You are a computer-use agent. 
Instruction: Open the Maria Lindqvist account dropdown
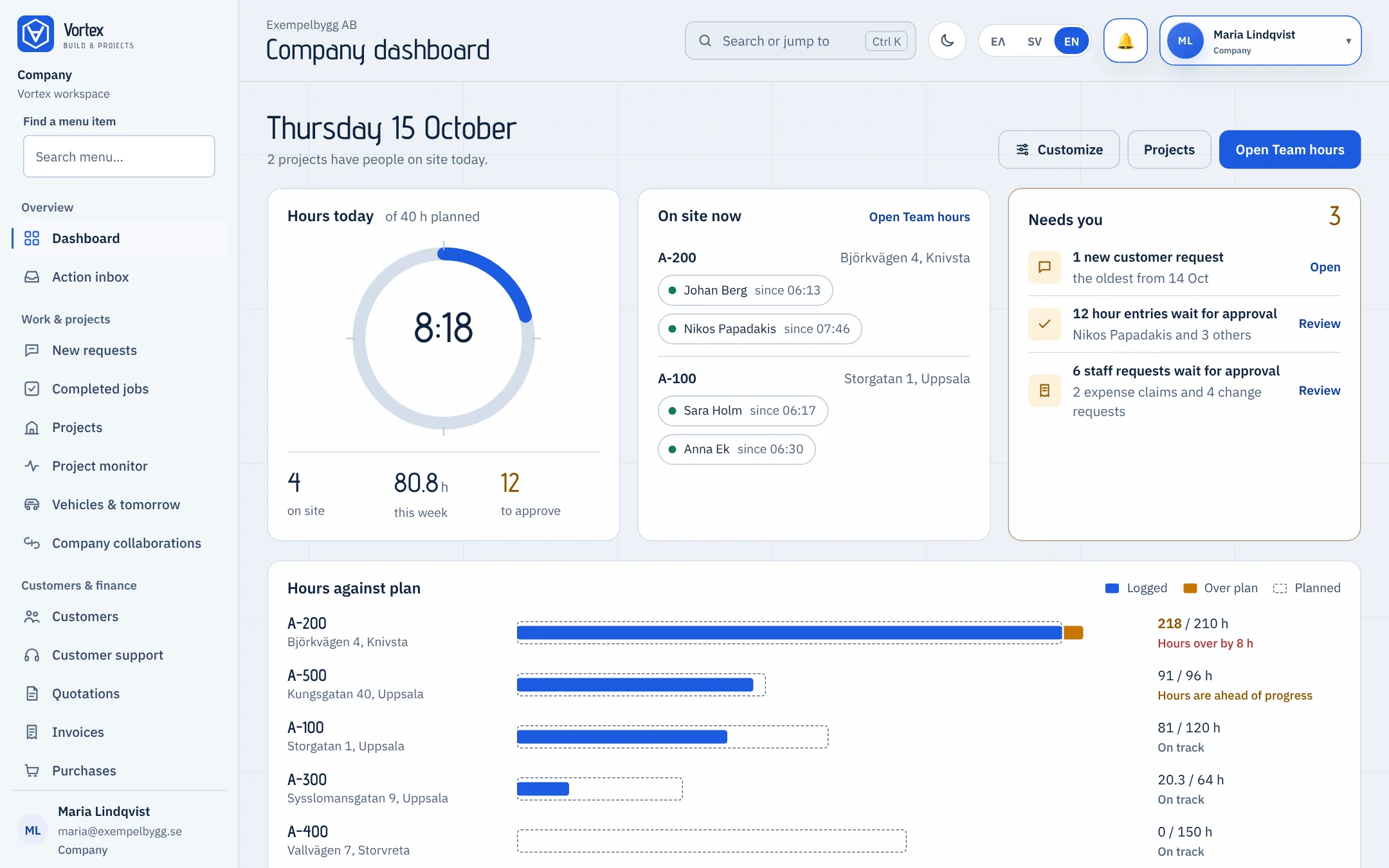click(x=1260, y=41)
